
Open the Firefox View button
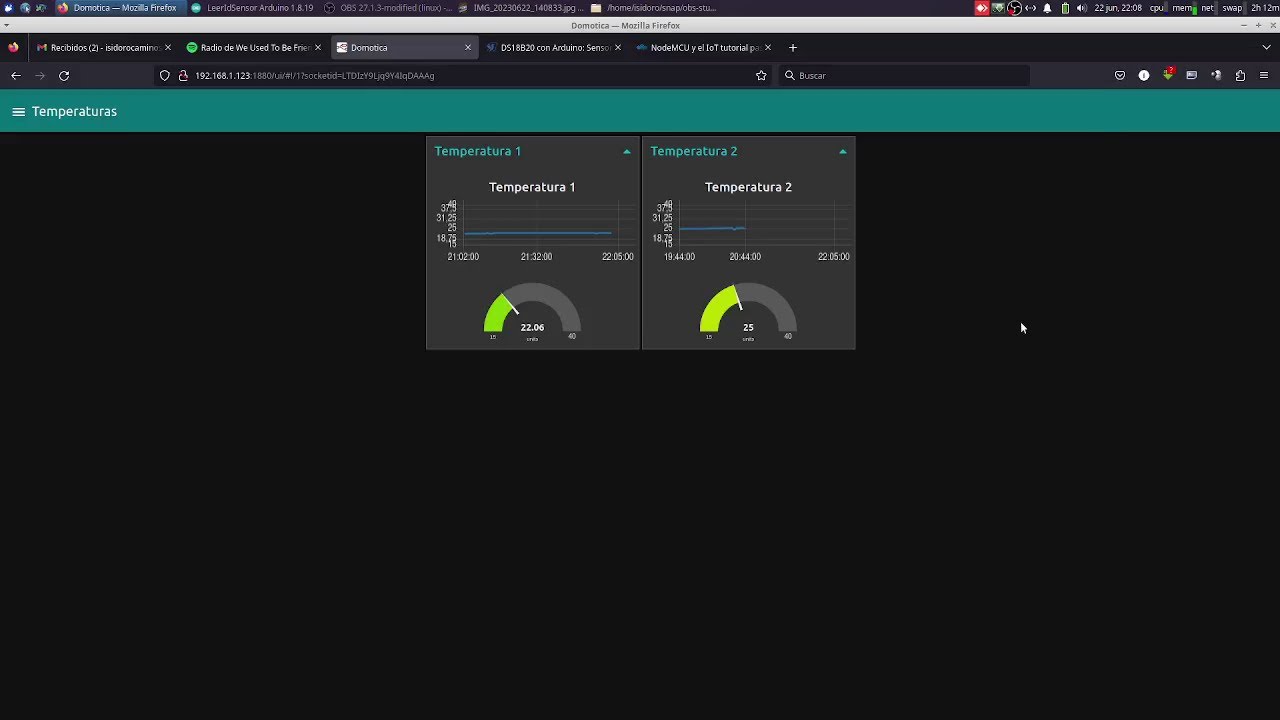point(13,47)
